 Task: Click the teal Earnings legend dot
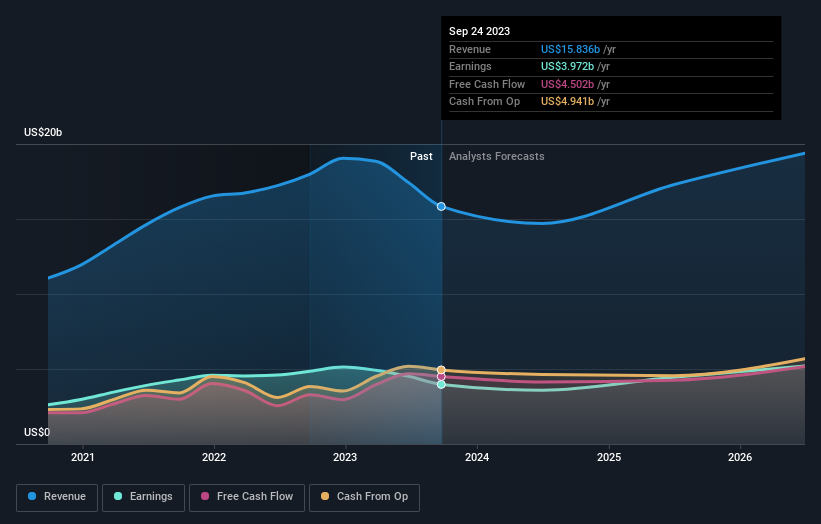tap(118, 496)
